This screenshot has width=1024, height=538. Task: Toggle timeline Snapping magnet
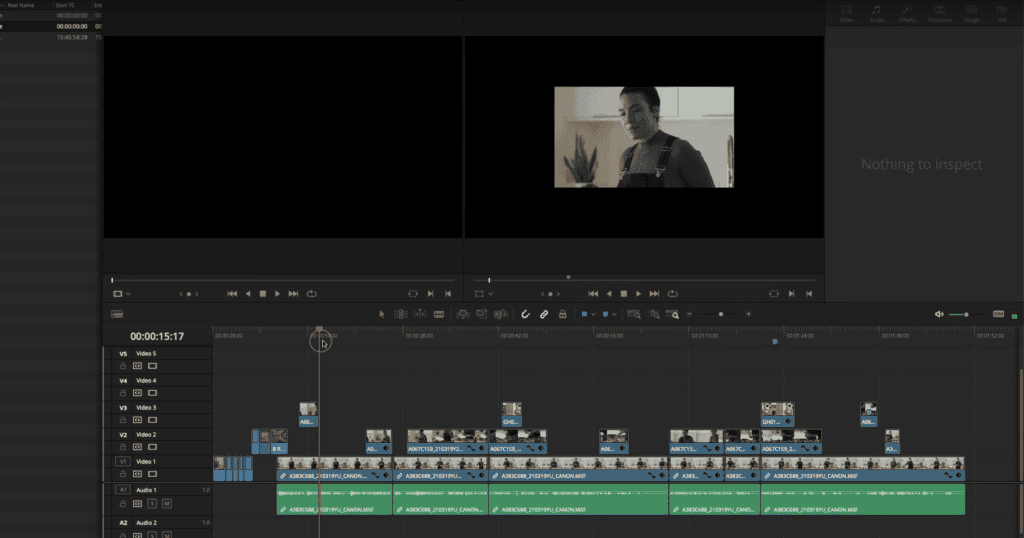click(x=525, y=314)
